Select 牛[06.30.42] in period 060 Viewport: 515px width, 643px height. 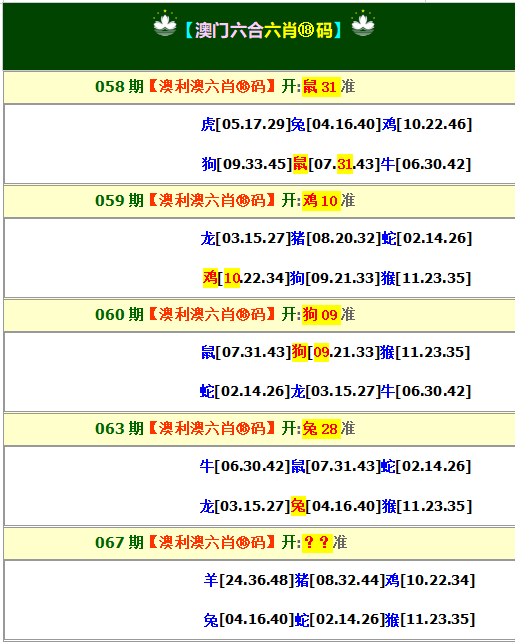click(x=426, y=391)
